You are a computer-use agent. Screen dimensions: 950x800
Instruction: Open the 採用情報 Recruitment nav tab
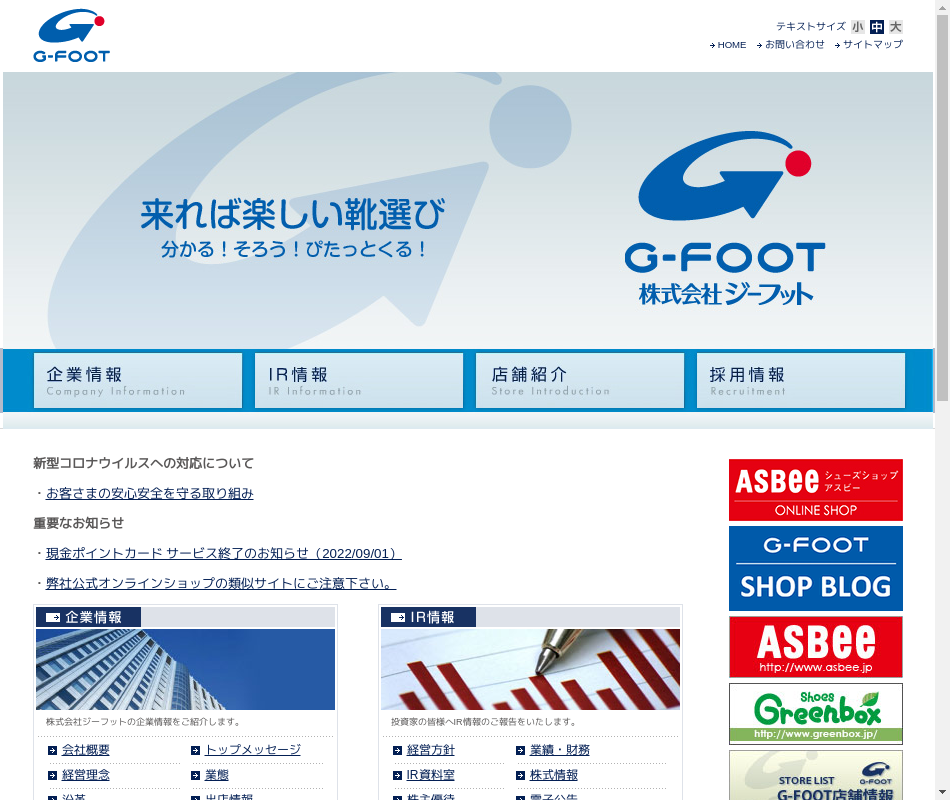[801, 381]
